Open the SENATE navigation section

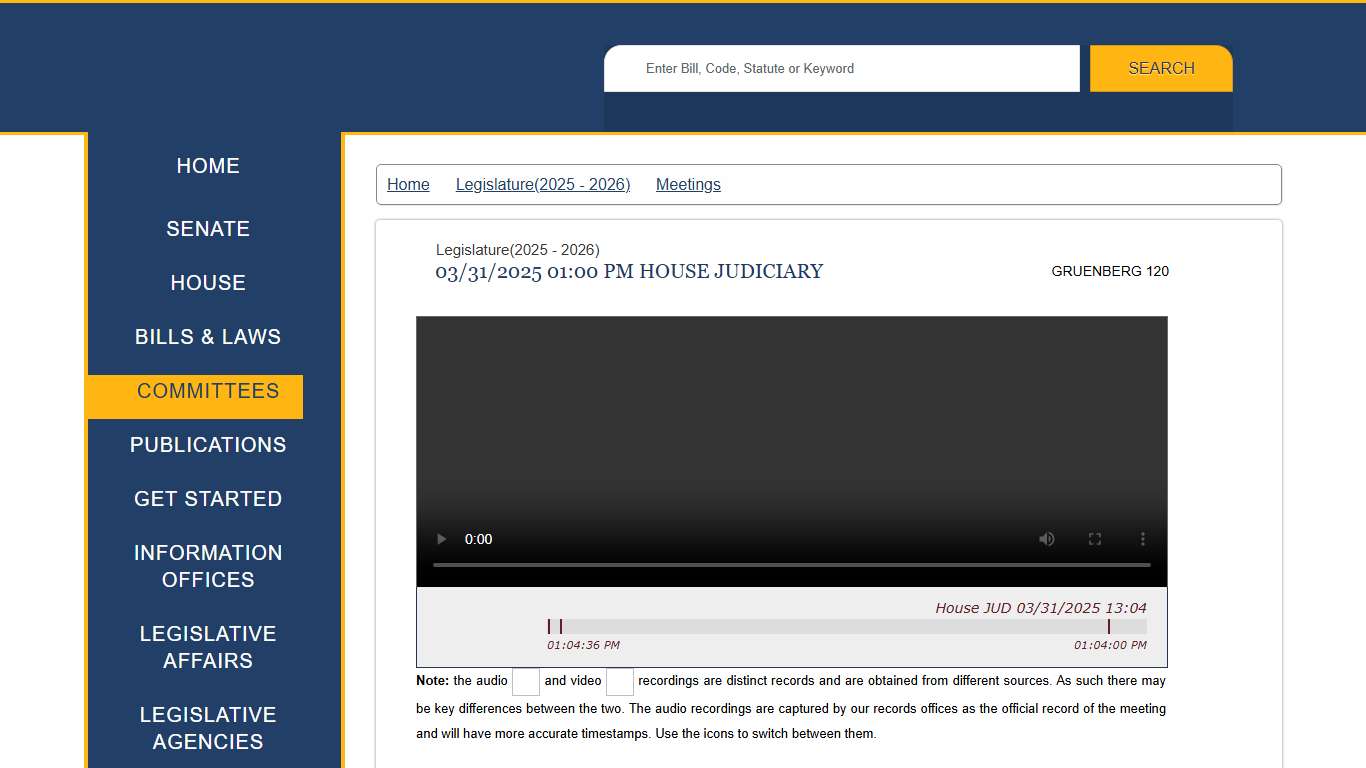208,229
